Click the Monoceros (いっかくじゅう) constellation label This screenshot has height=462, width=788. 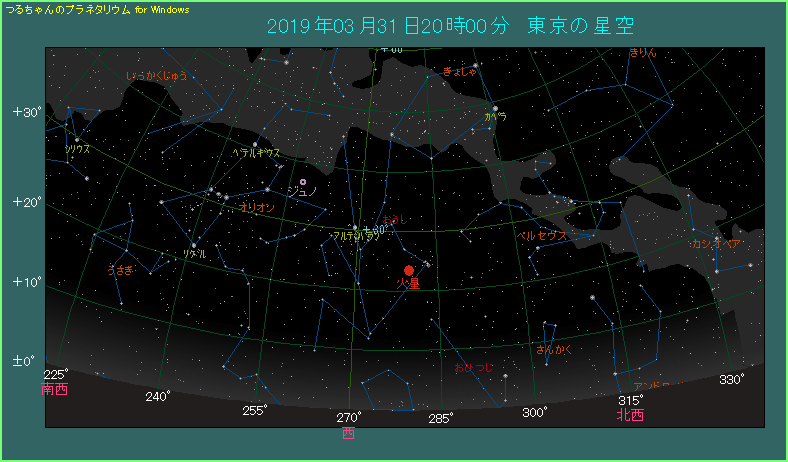tap(156, 75)
